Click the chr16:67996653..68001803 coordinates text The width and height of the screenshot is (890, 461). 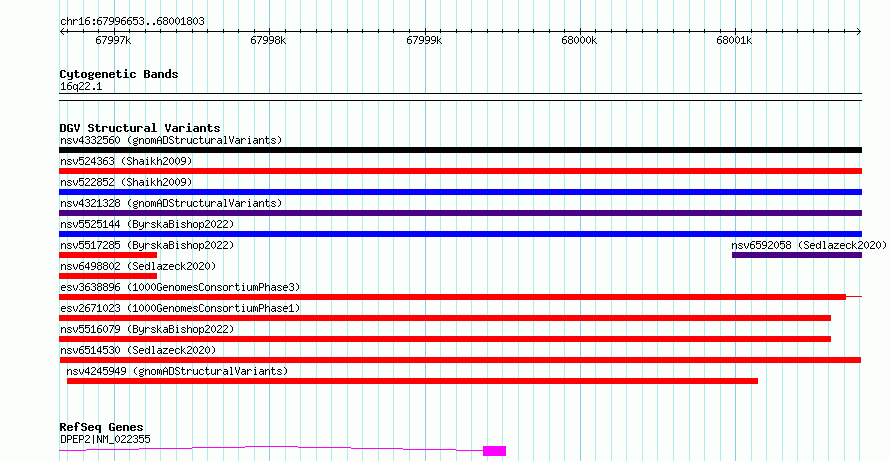pos(132,22)
